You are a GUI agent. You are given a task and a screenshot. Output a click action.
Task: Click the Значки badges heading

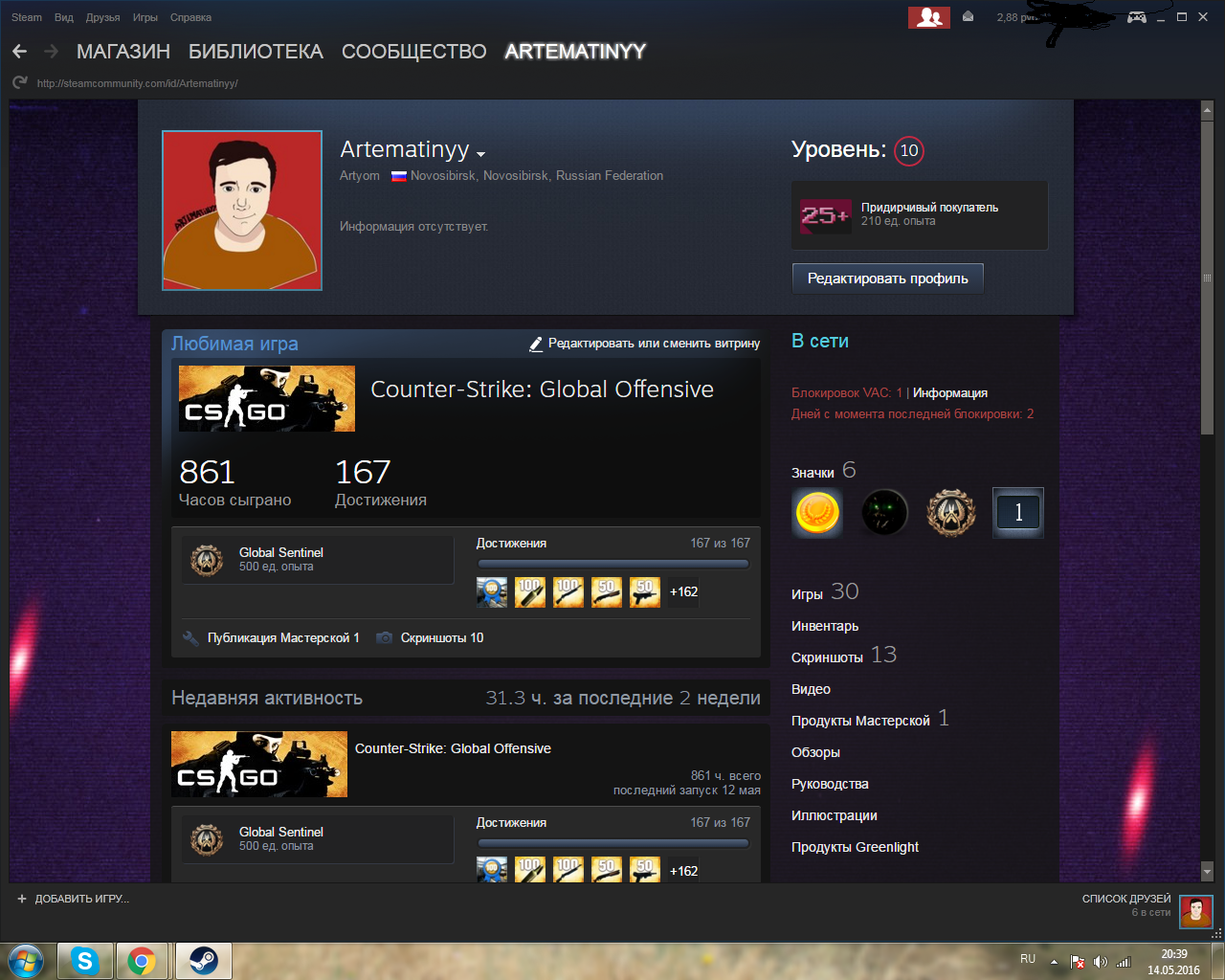coord(813,473)
